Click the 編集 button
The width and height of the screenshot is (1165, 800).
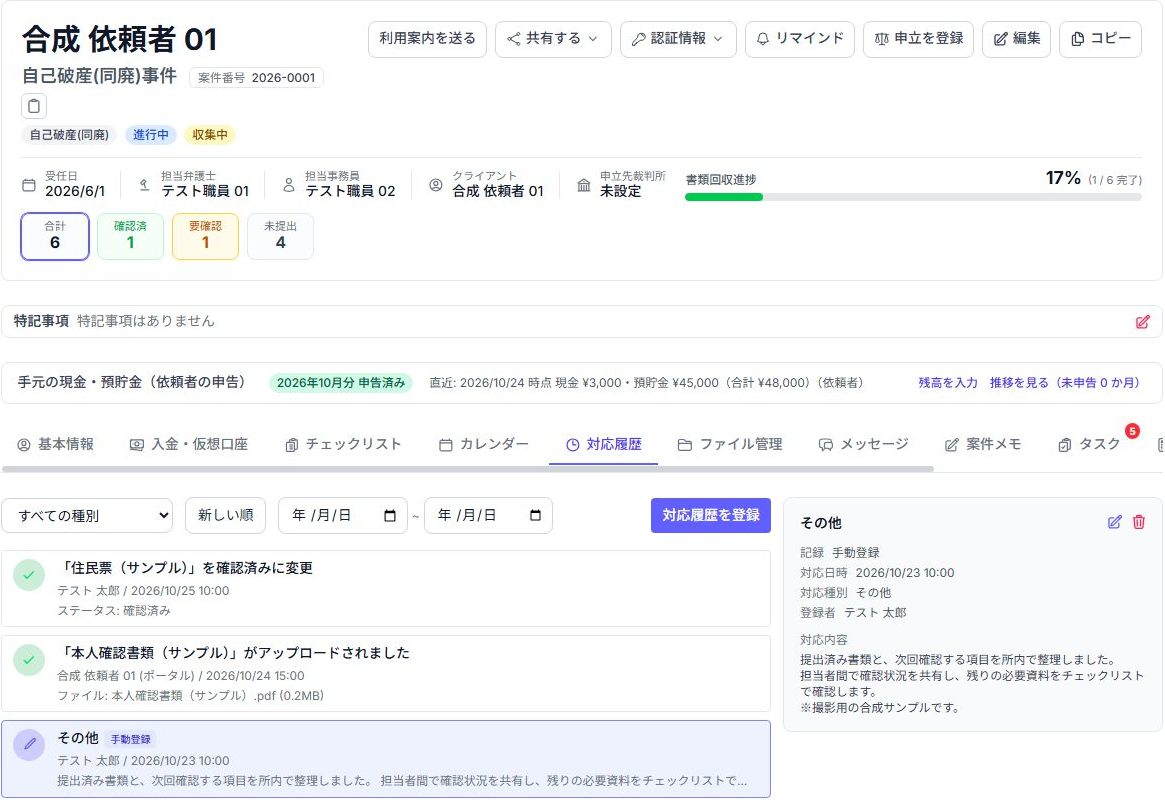coord(1016,39)
